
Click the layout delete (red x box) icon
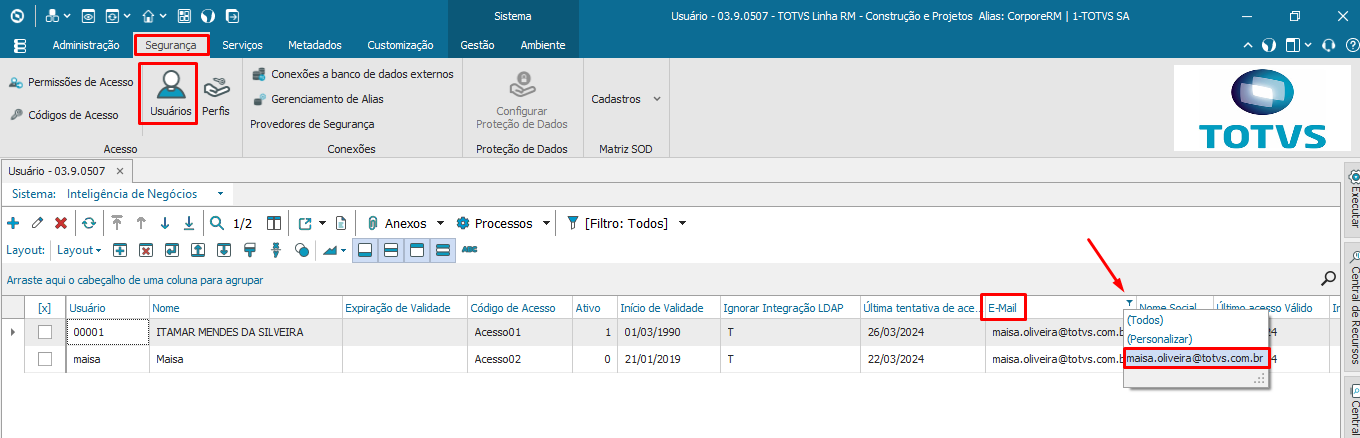pyautogui.click(x=145, y=250)
